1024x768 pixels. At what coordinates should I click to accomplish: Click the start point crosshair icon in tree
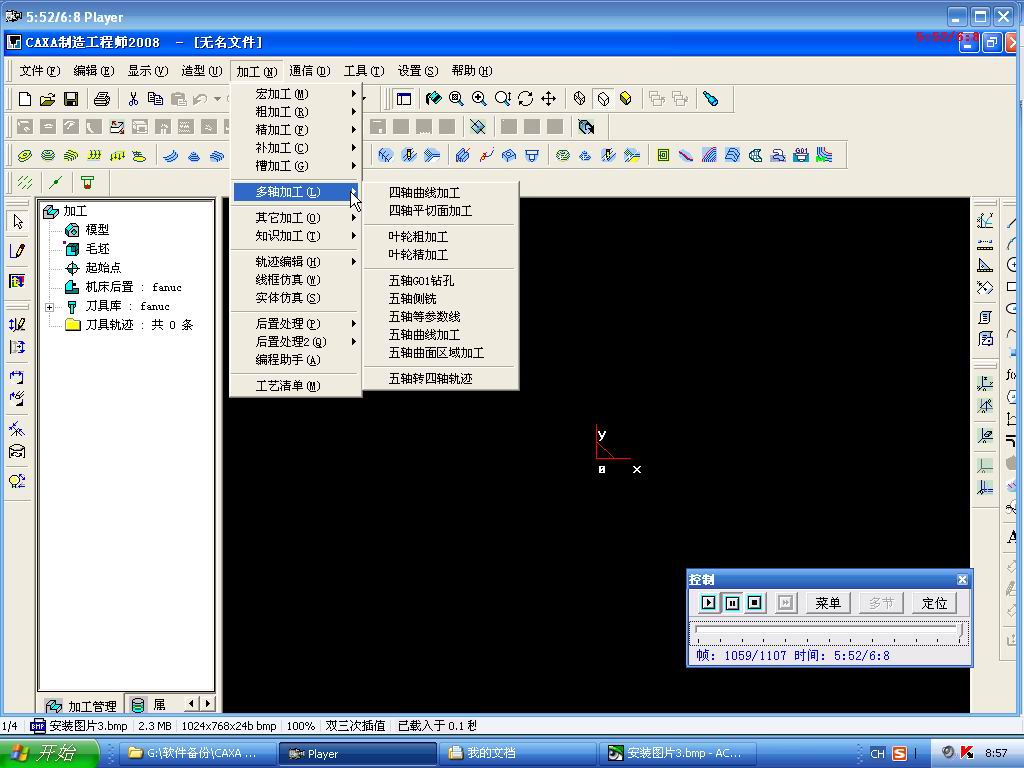pyautogui.click(x=72, y=268)
